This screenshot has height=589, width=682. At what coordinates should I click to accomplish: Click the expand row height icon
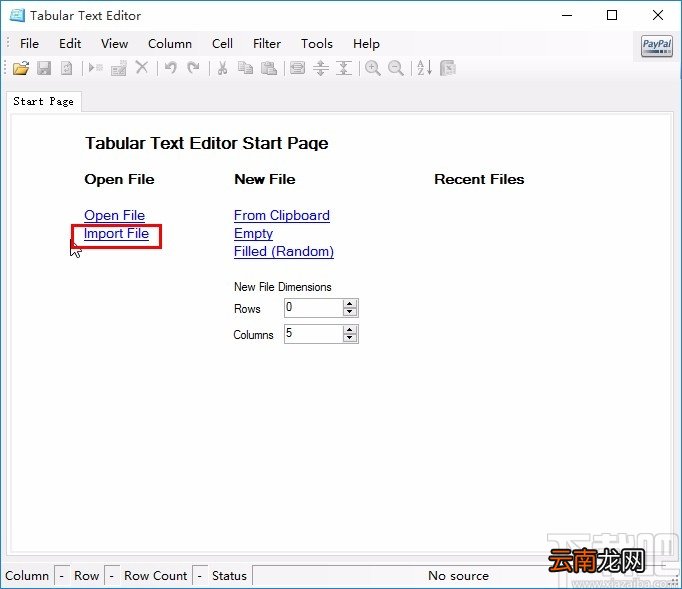tap(321, 68)
